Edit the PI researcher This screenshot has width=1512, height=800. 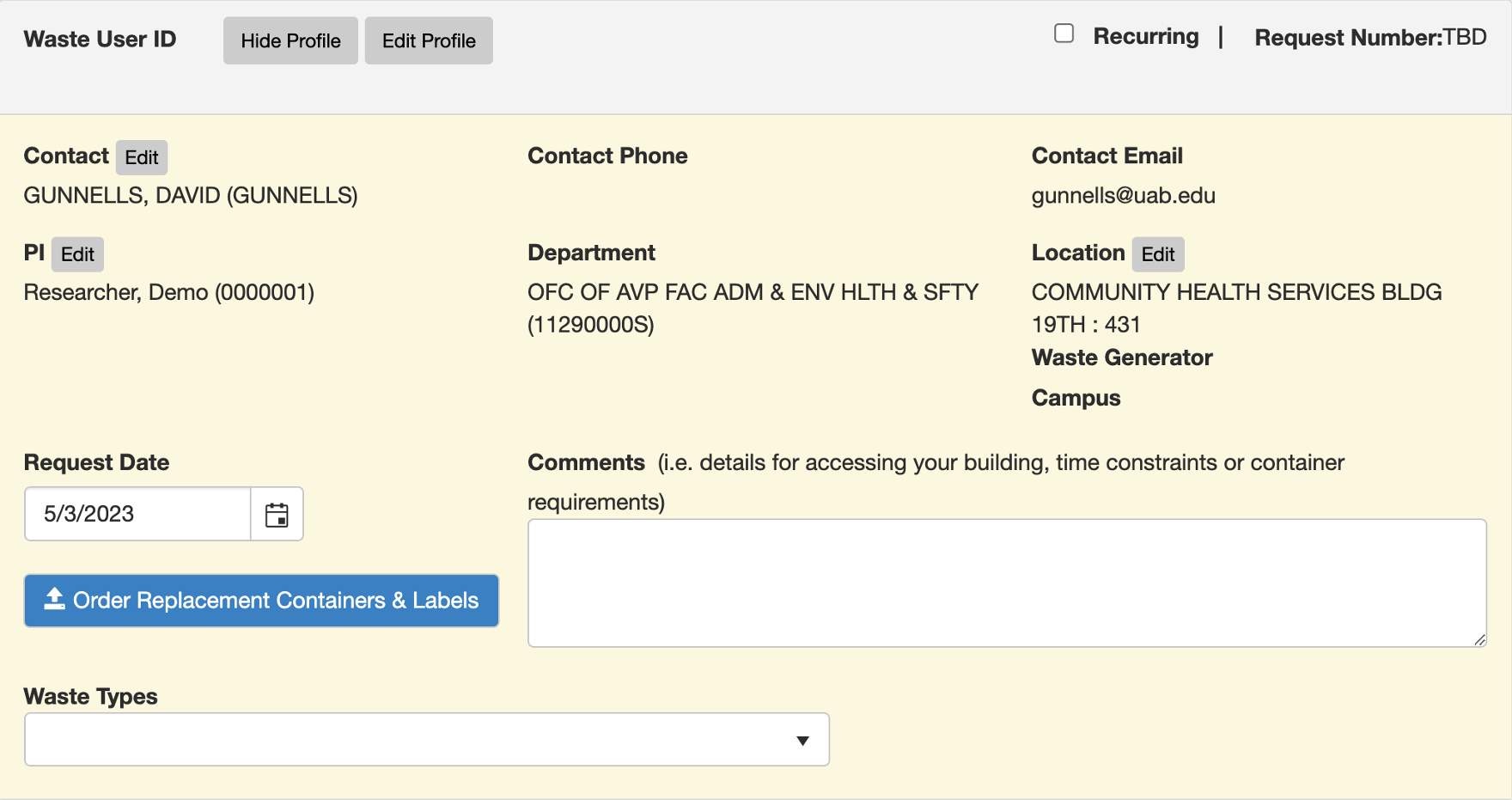click(x=77, y=254)
